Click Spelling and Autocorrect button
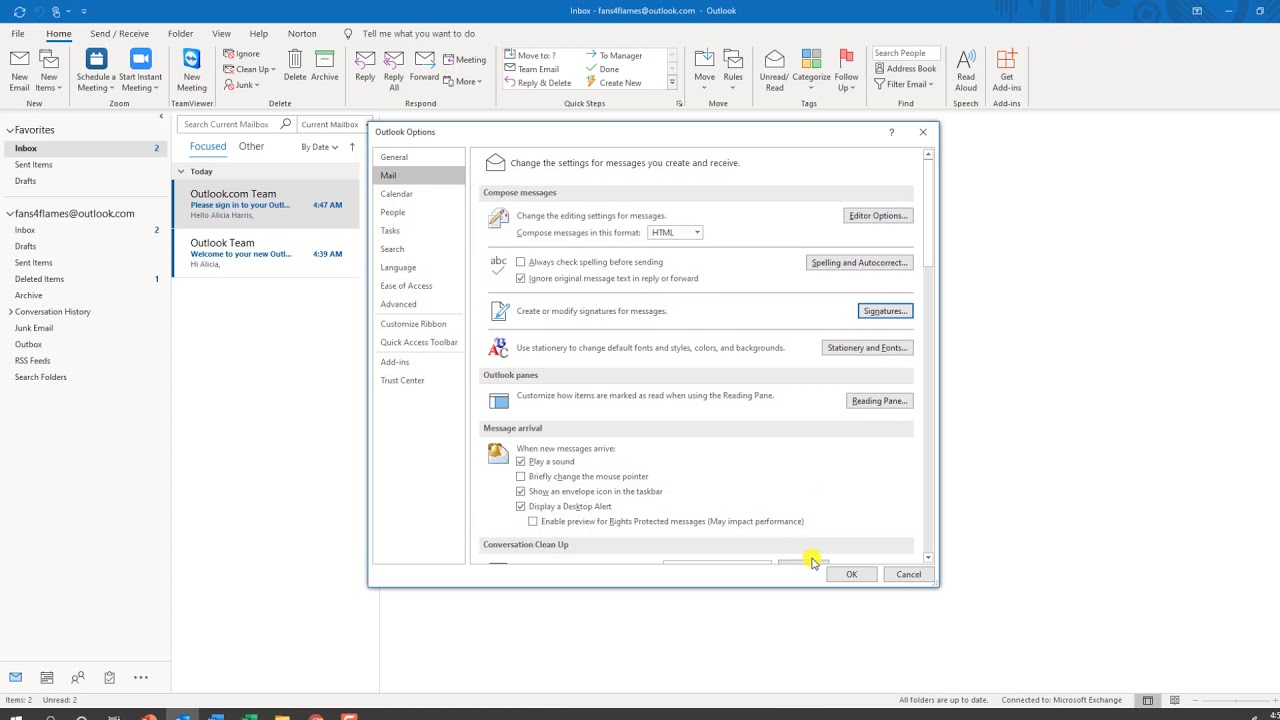The height and width of the screenshot is (720, 1280). coord(860,262)
